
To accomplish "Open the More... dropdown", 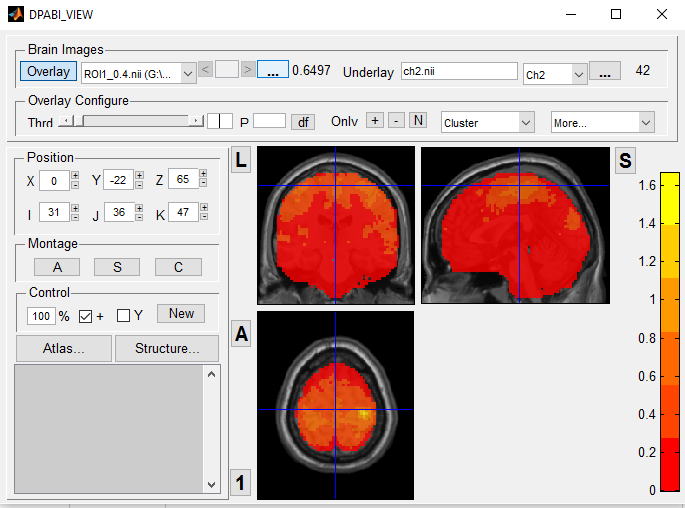I will [603, 123].
